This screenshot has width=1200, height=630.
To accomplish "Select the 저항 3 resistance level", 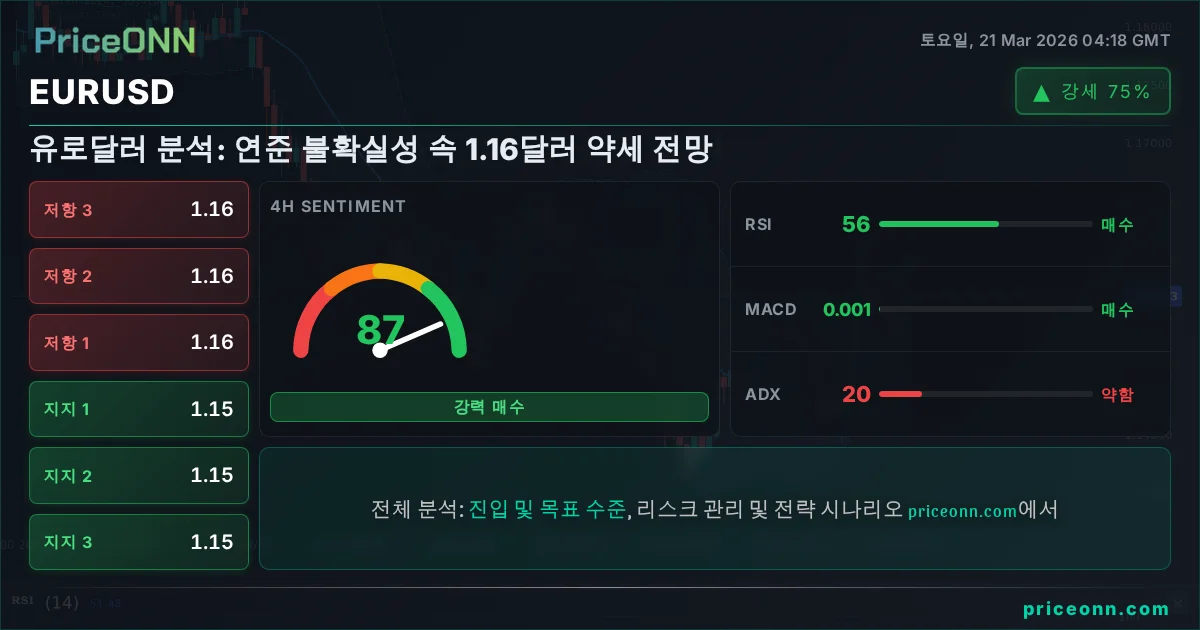I will (x=139, y=210).
